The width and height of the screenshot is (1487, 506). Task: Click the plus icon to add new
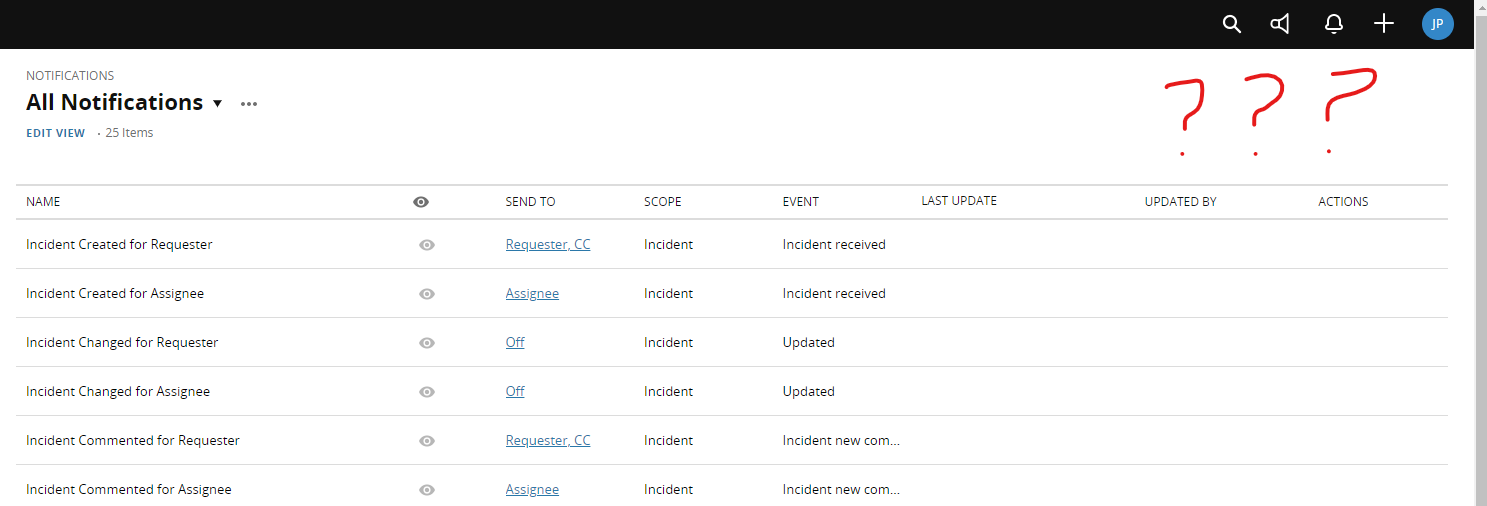[1384, 24]
